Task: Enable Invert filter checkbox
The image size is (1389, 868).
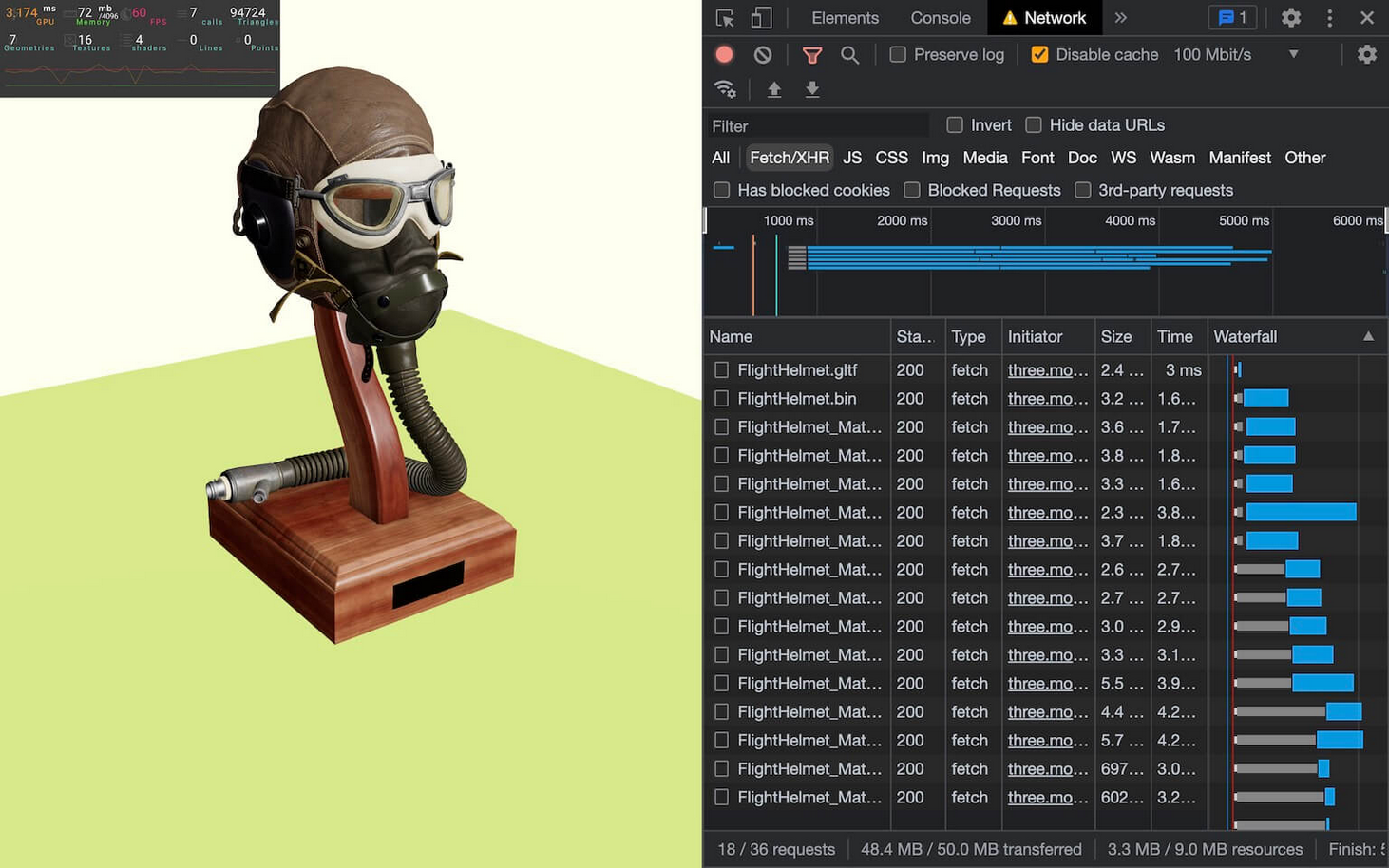Action: 955,125
